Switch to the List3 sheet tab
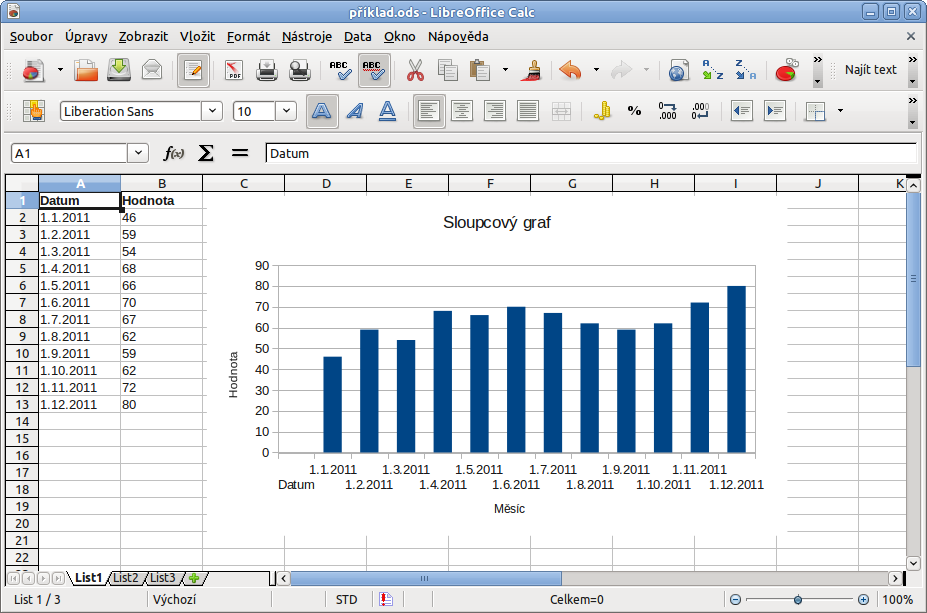Image resolution: width=927 pixels, height=613 pixels. (x=163, y=578)
